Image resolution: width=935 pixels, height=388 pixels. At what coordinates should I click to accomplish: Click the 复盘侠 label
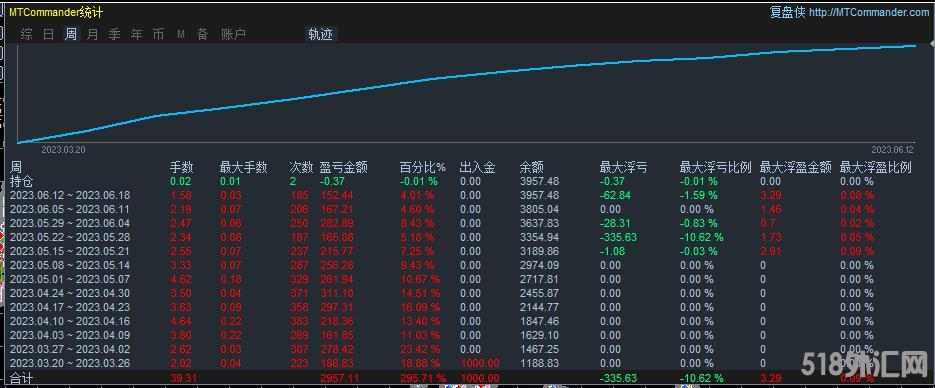pos(788,12)
